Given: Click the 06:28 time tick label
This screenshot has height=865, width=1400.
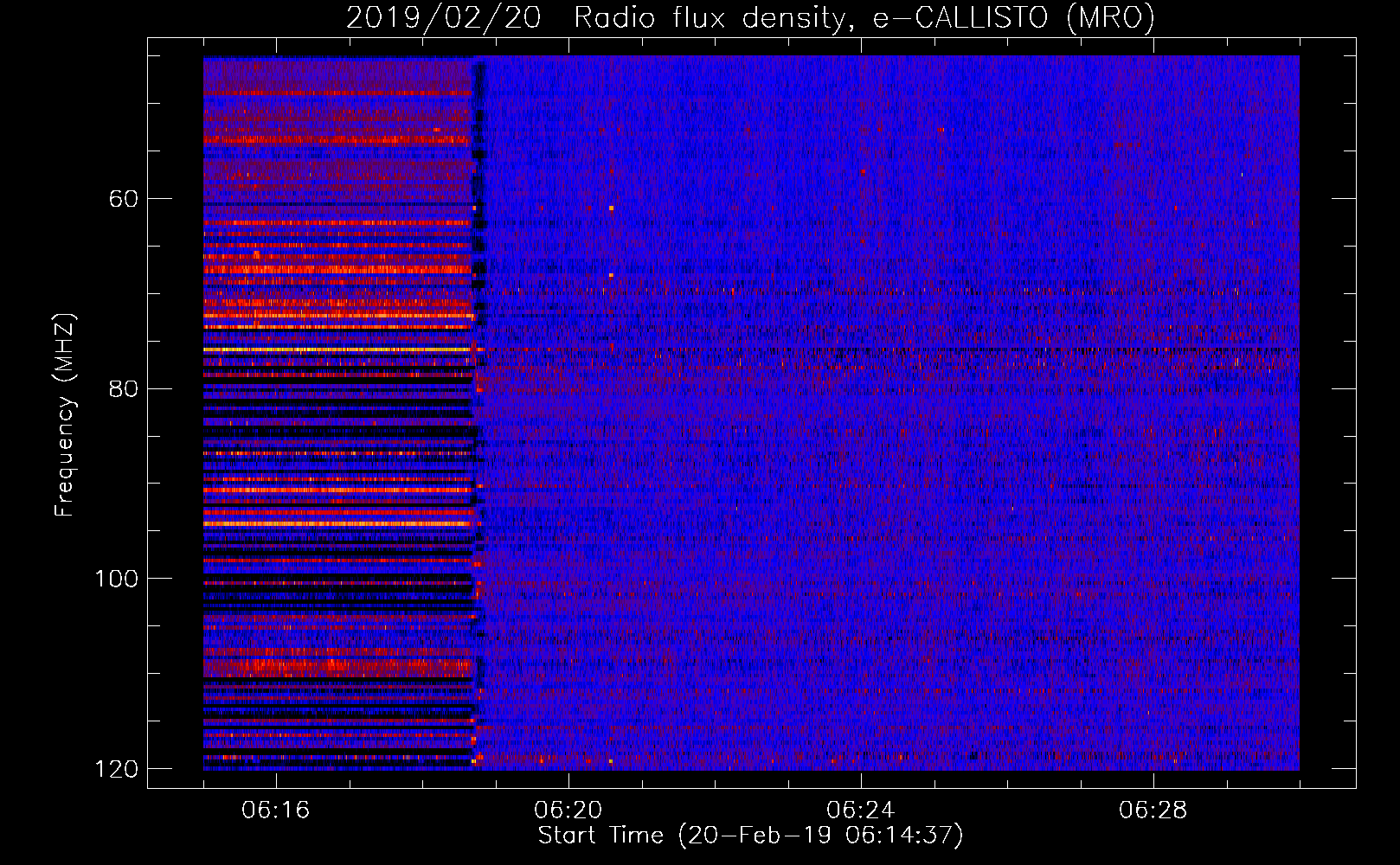Looking at the screenshot, I should [1153, 811].
